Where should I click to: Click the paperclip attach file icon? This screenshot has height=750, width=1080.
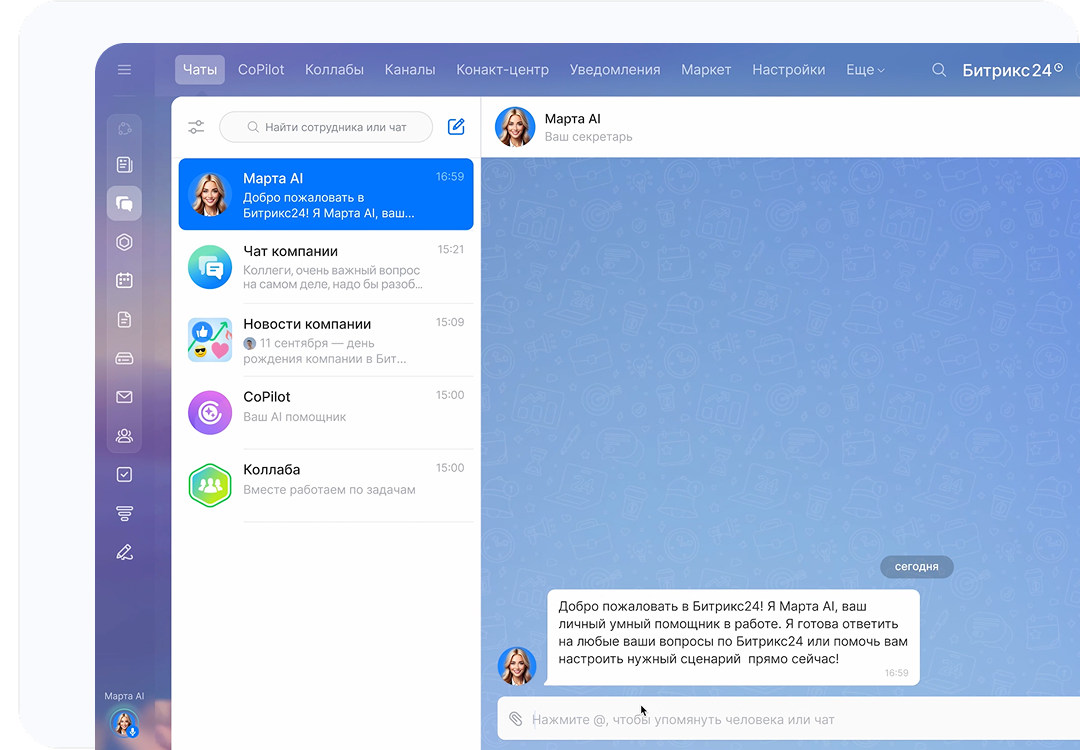pos(516,719)
